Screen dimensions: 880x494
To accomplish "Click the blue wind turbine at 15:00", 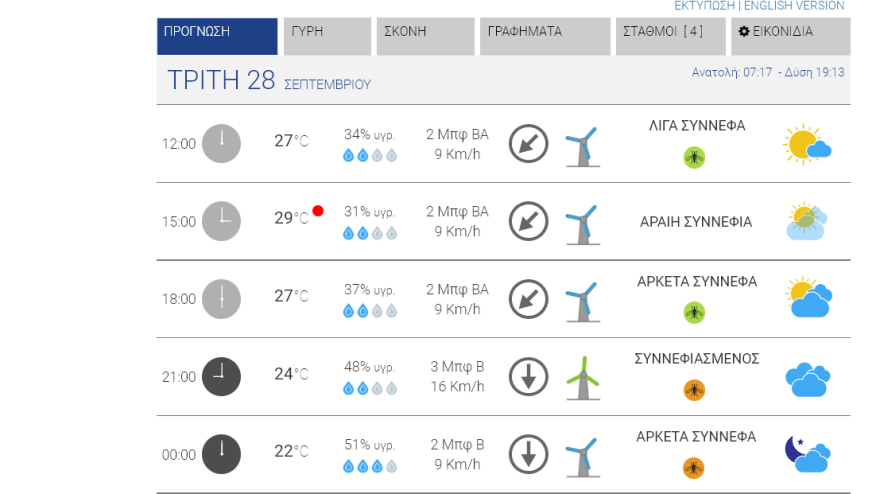I will tap(582, 222).
